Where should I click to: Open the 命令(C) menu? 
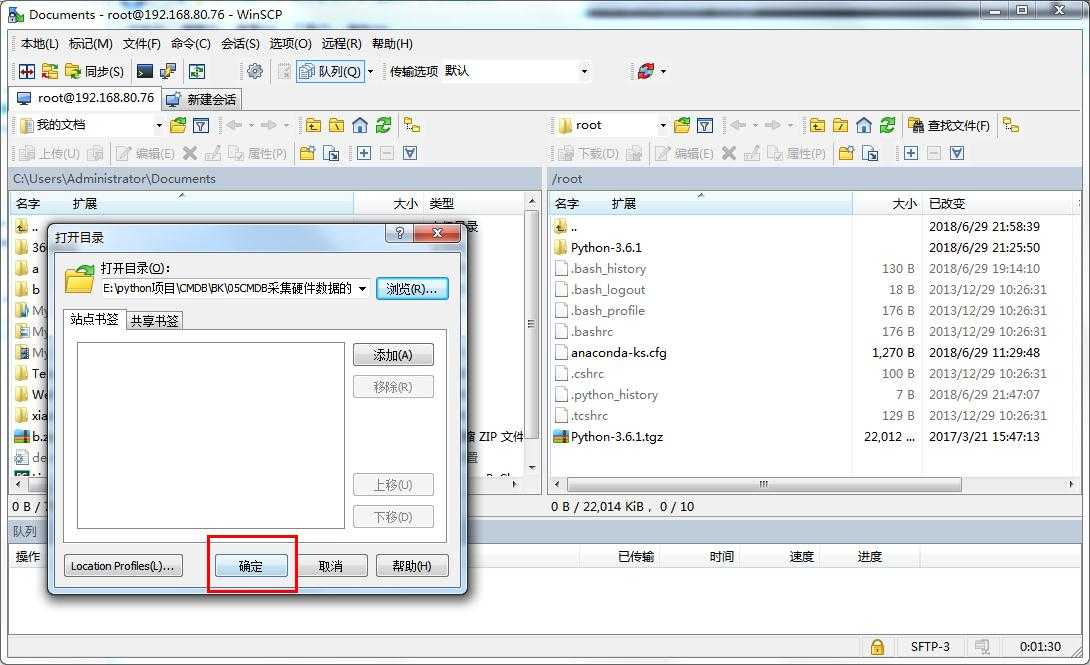click(x=190, y=44)
